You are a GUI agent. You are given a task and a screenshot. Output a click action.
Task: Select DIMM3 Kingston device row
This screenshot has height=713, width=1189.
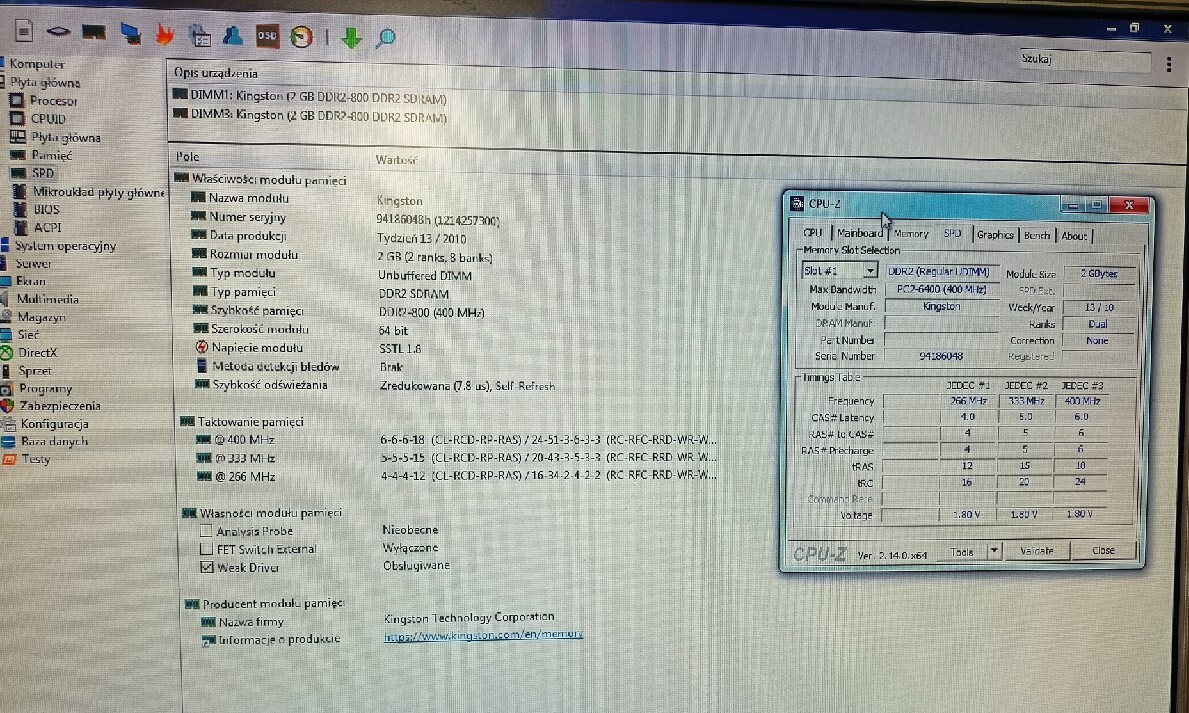point(310,115)
